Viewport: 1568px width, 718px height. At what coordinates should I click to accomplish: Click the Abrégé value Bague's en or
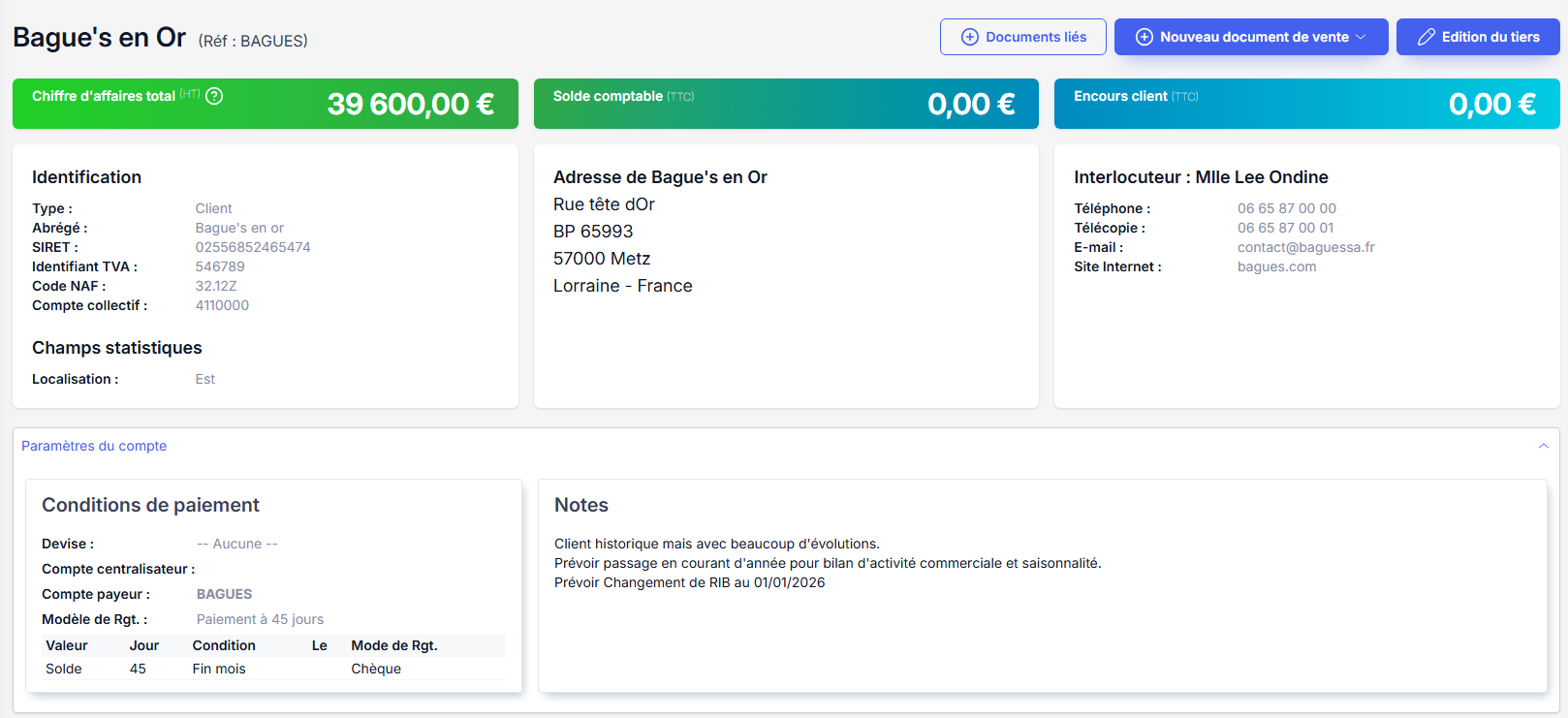239,228
